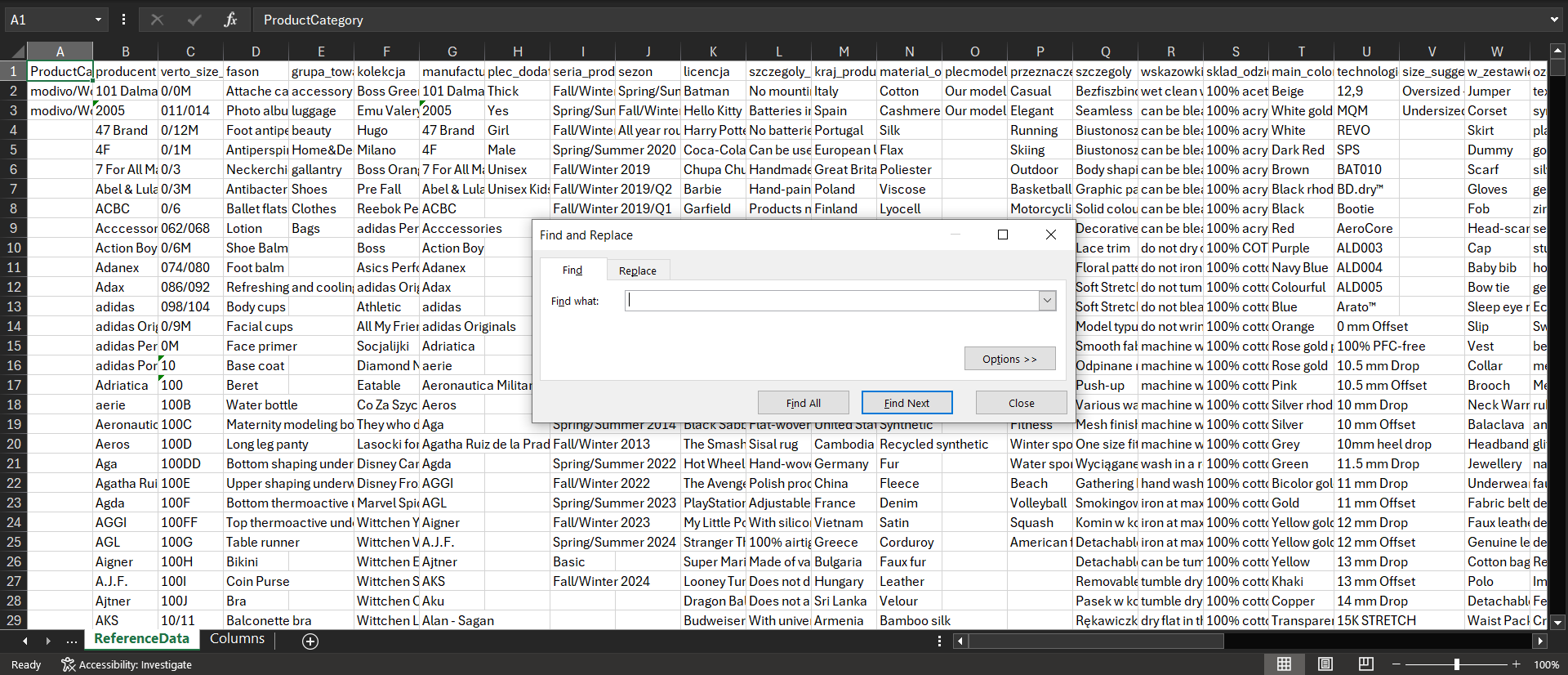Click the sheet tab splitter dots
1568x675 pixels.
pyautogui.click(x=940, y=641)
